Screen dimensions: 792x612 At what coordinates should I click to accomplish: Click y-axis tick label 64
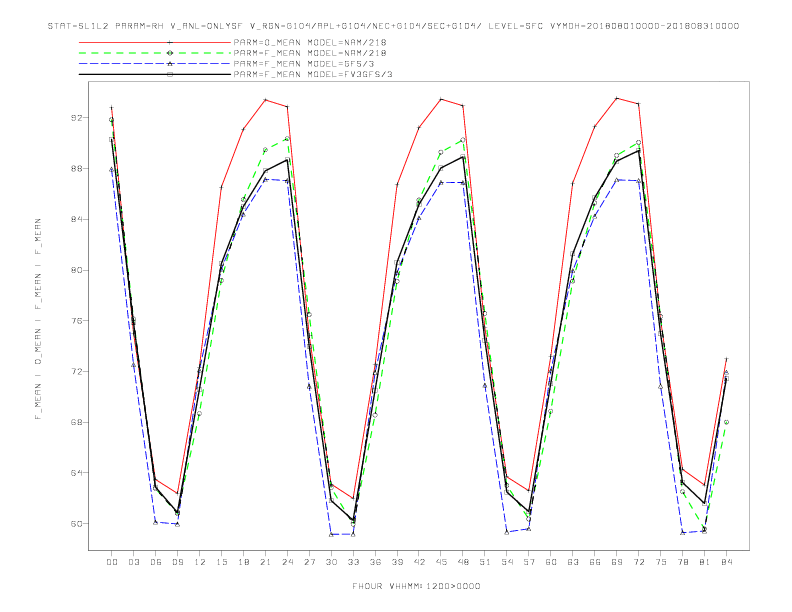pyautogui.click(x=79, y=473)
